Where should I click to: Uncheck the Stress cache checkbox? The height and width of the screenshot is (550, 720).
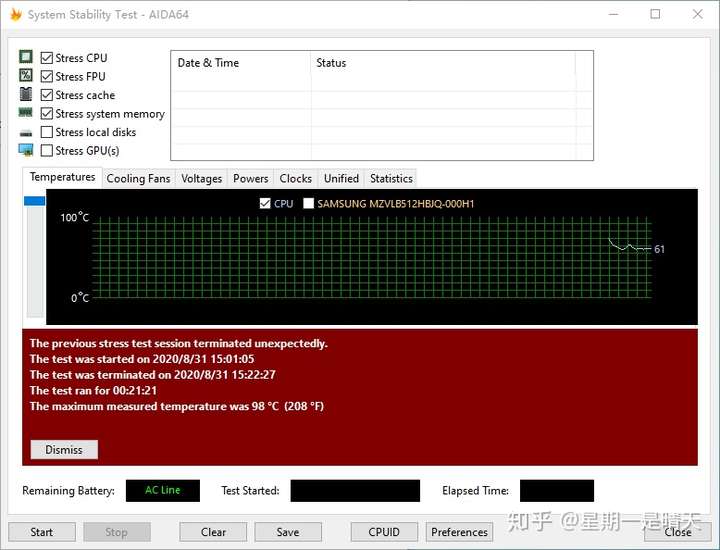[x=47, y=95]
